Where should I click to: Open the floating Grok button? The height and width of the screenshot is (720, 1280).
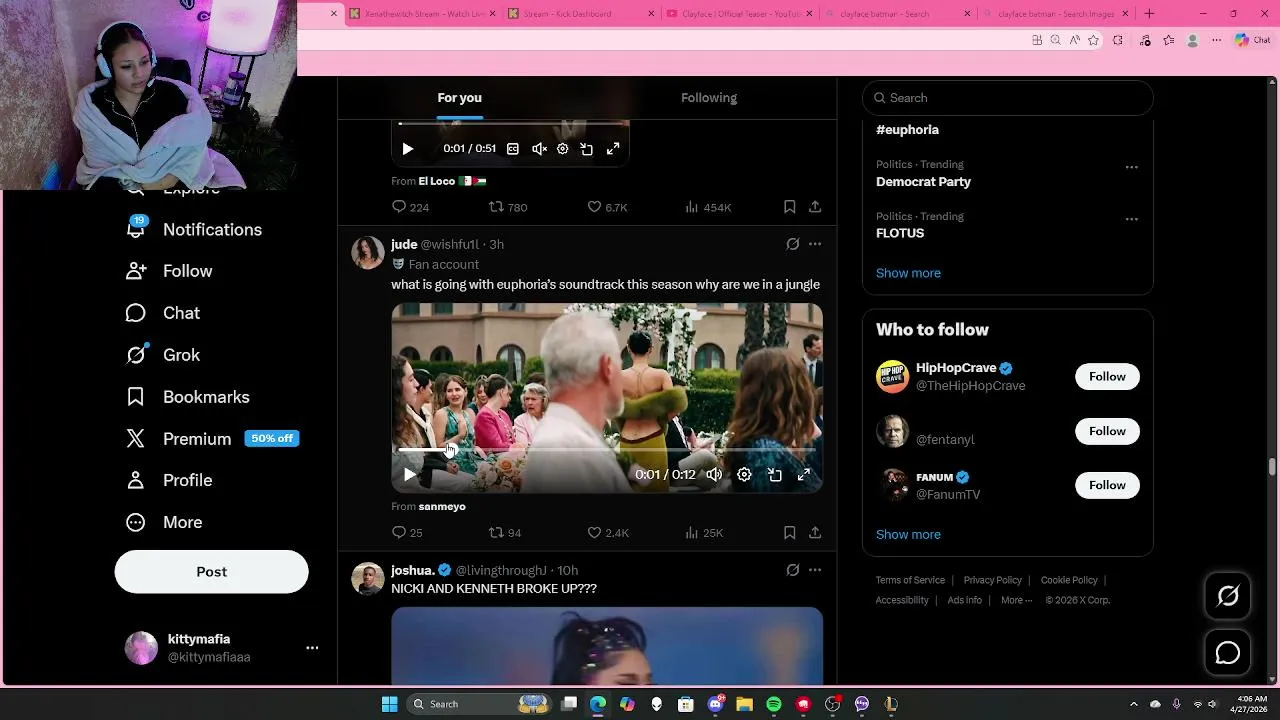[1228, 597]
